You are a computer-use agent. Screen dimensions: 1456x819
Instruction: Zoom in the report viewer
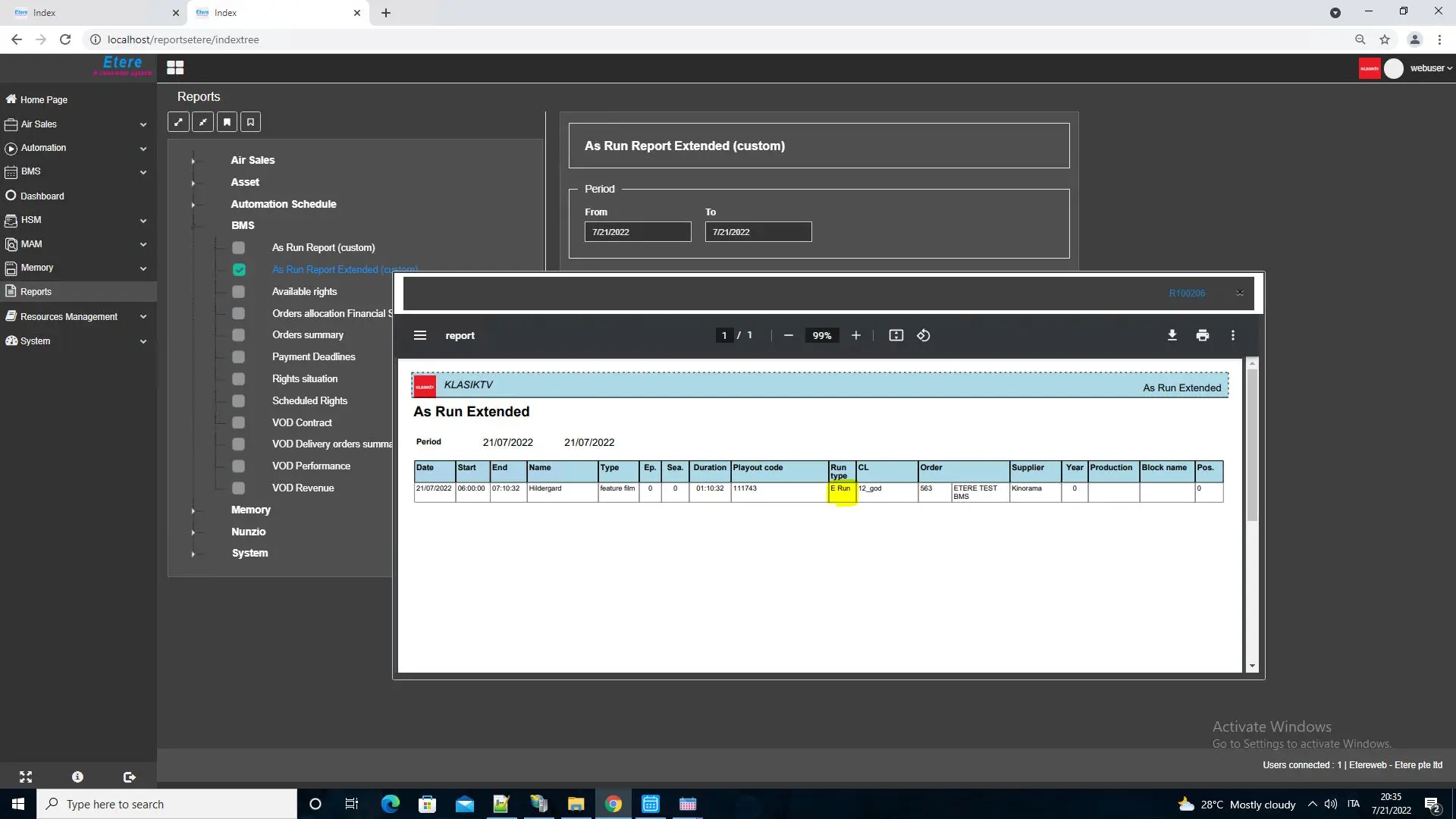point(855,335)
